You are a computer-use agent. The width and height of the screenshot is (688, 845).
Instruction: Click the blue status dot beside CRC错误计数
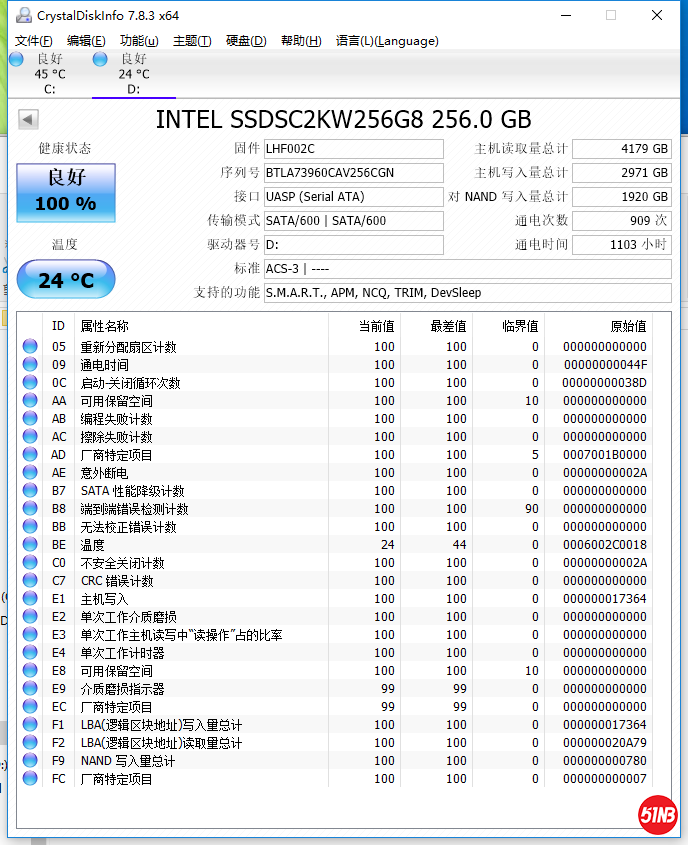31,580
